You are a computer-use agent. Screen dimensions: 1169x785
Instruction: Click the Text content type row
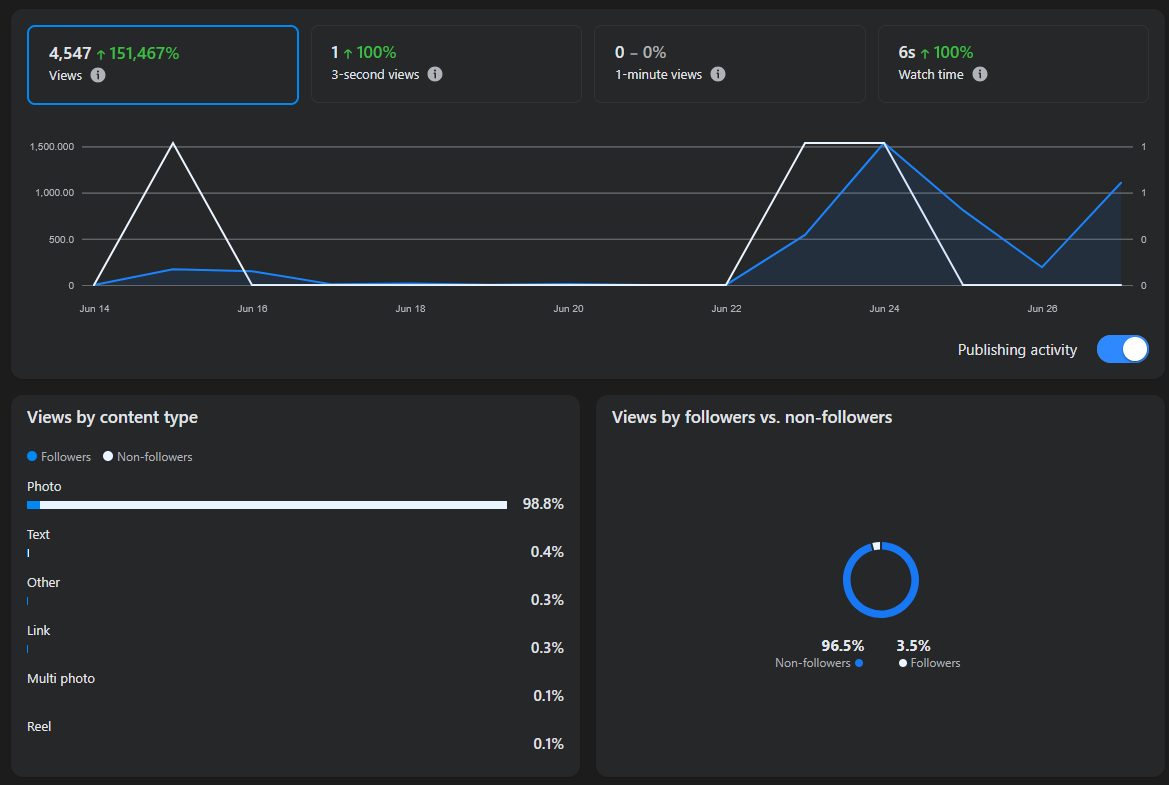295,543
